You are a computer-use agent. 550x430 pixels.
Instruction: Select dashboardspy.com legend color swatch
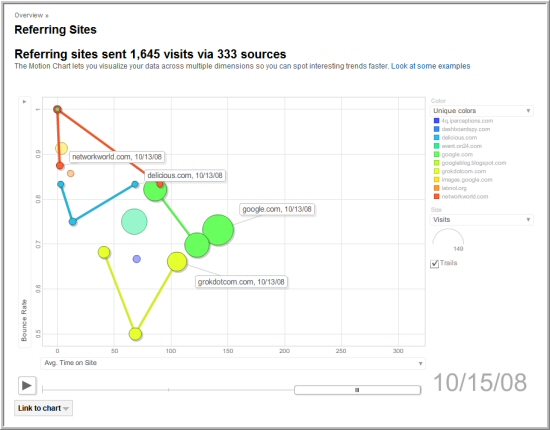[436, 129]
